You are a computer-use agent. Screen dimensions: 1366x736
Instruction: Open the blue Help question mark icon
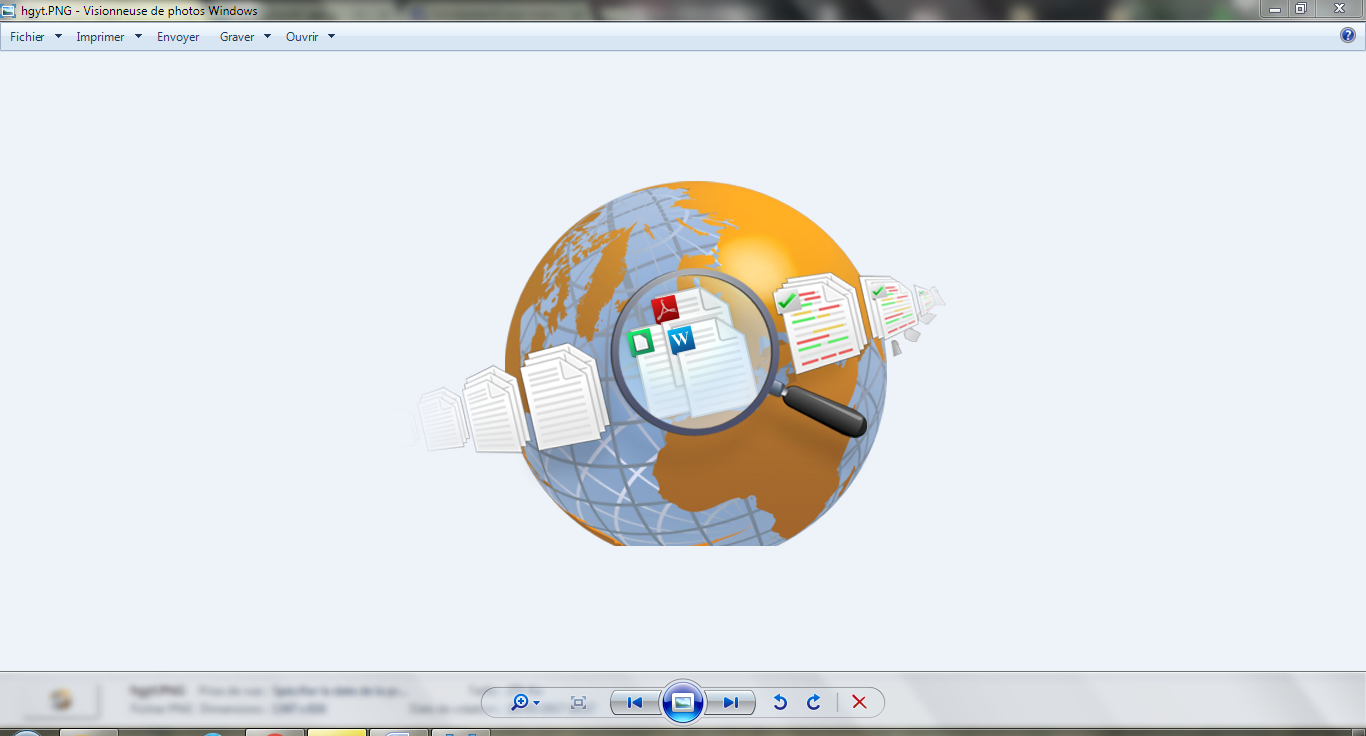(1347, 36)
